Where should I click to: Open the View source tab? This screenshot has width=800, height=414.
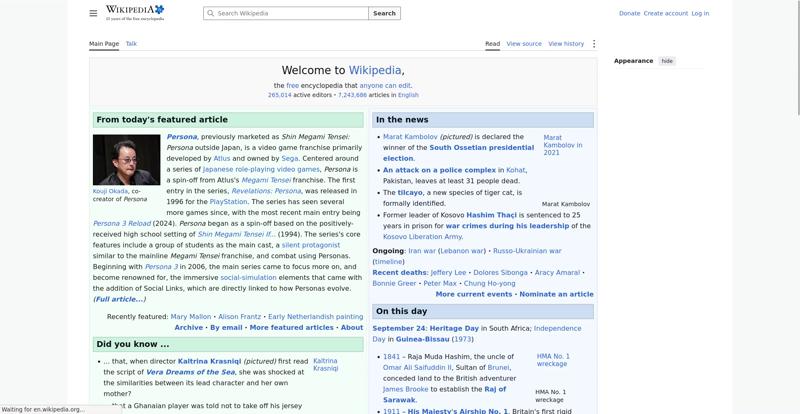[524, 44]
